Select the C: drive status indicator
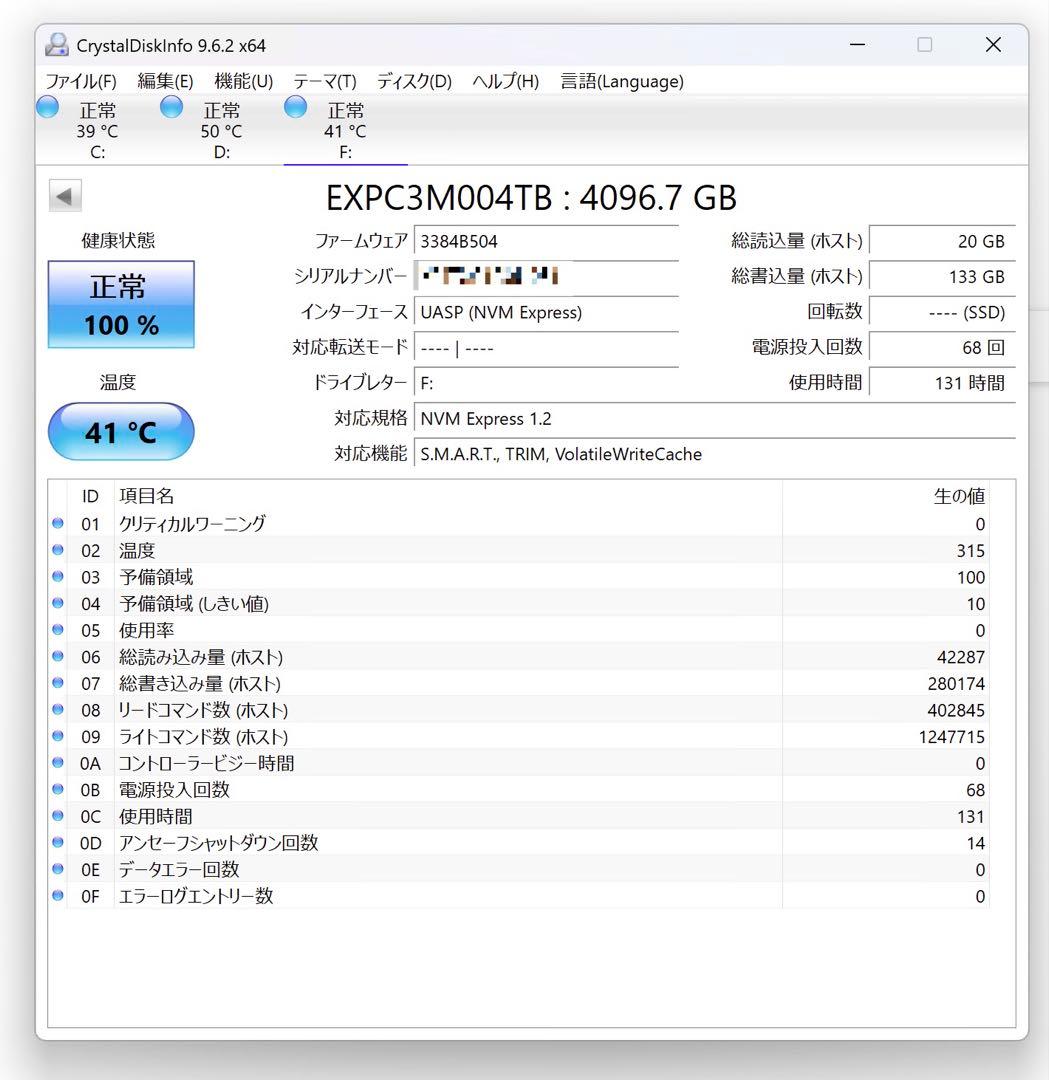The height and width of the screenshot is (1080, 1049). click(x=97, y=130)
